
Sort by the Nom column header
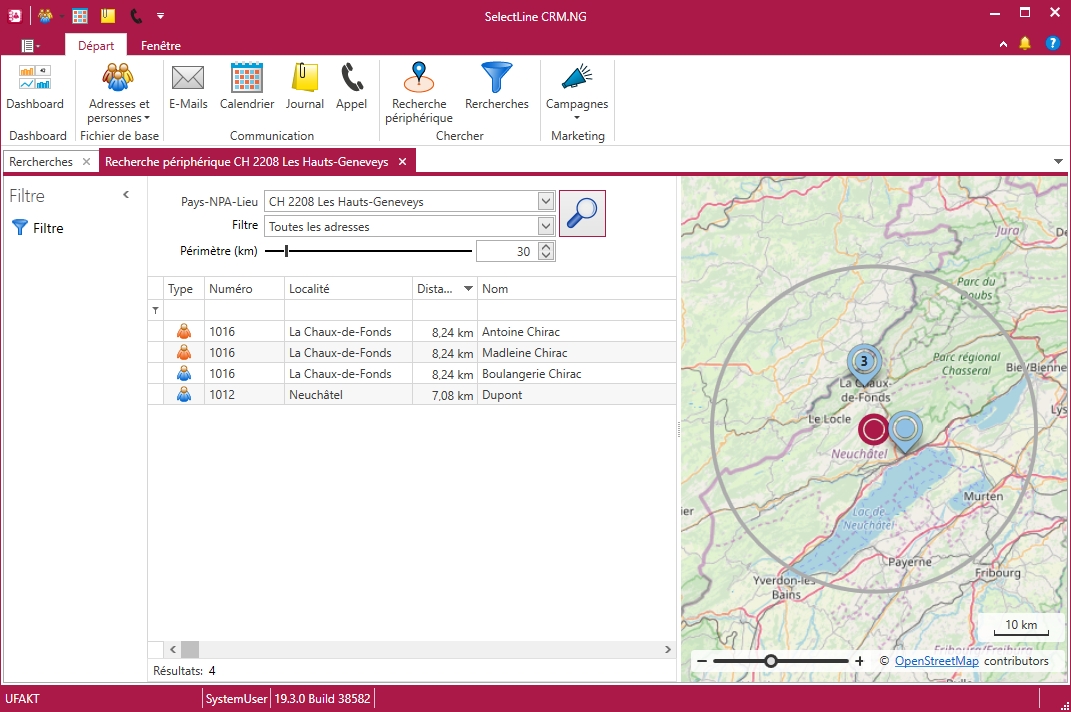tap(576, 288)
